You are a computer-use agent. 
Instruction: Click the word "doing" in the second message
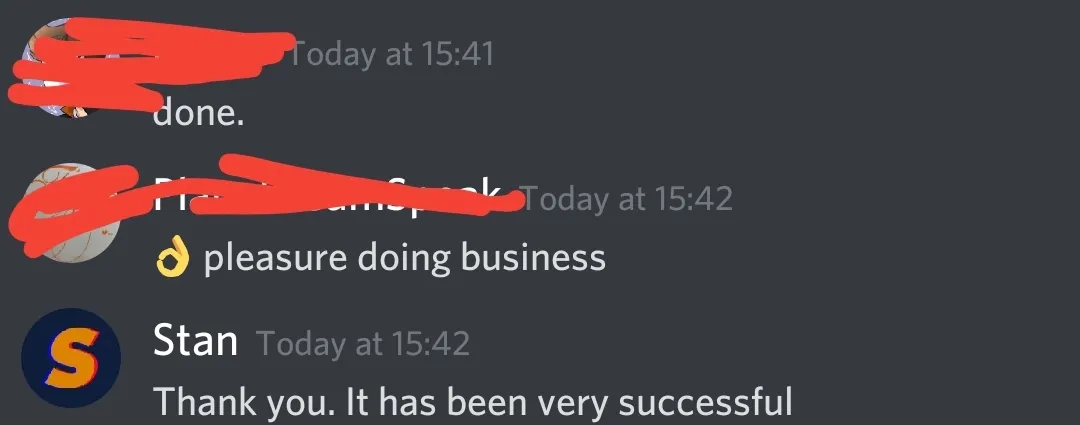coord(404,259)
